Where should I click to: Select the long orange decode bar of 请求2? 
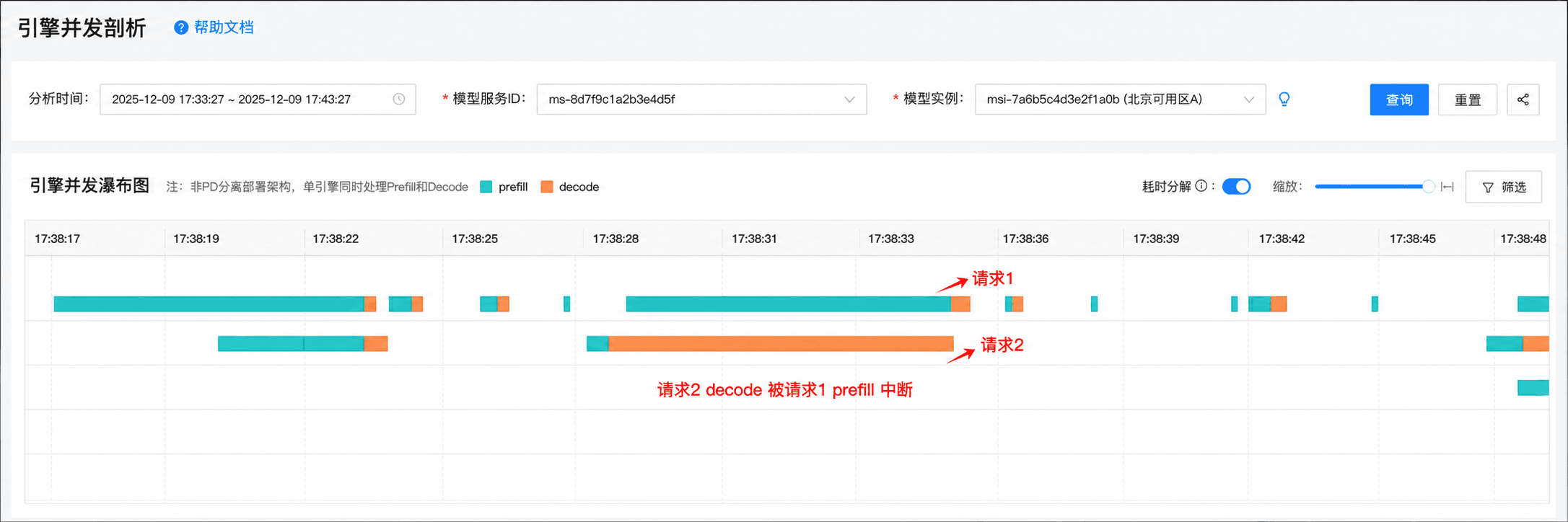coord(781,344)
